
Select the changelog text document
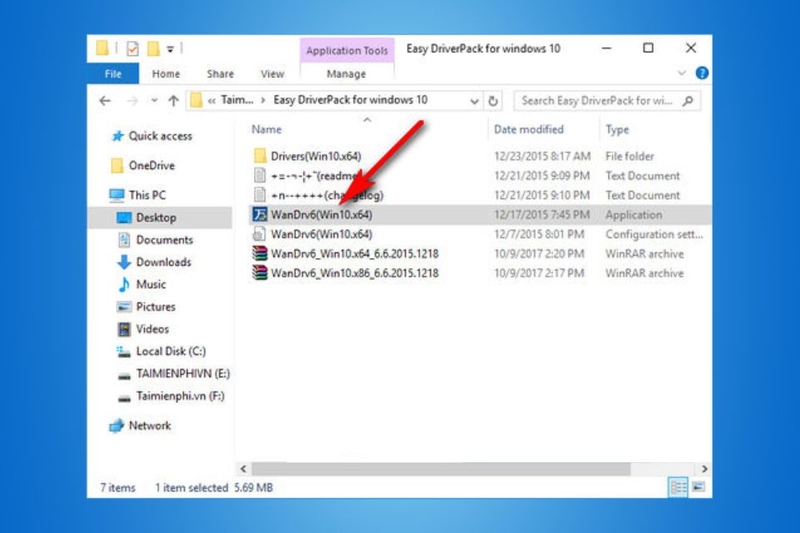327,195
